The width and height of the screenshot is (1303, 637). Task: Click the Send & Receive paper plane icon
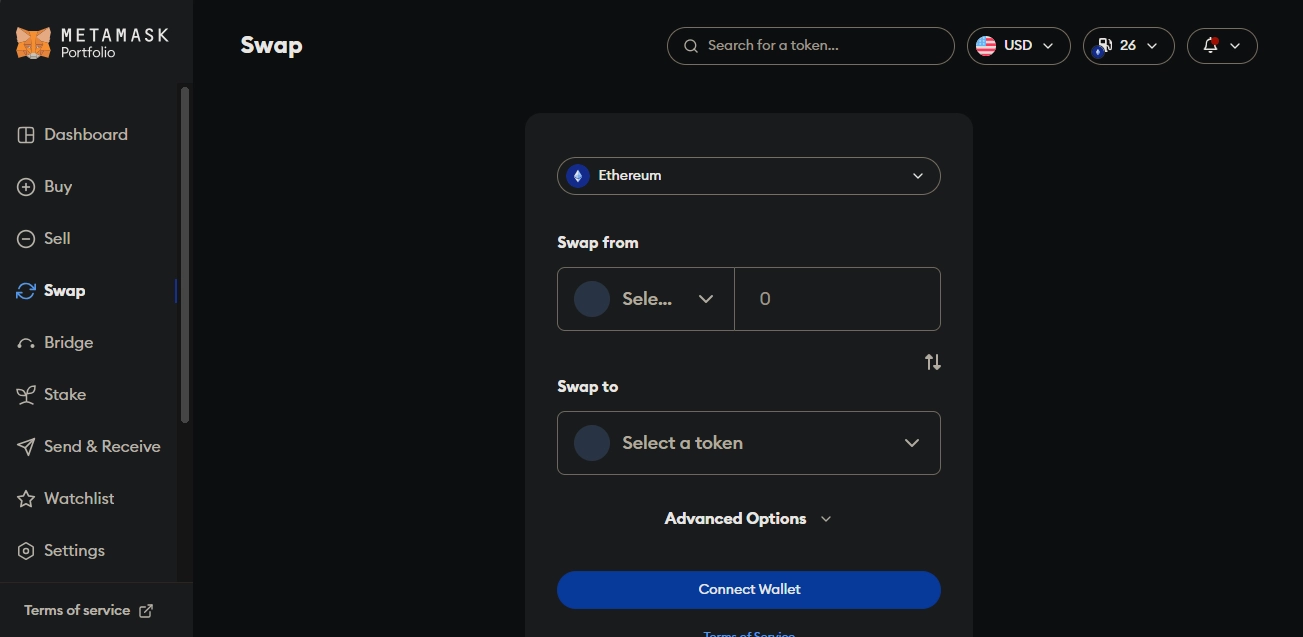click(26, 447)
